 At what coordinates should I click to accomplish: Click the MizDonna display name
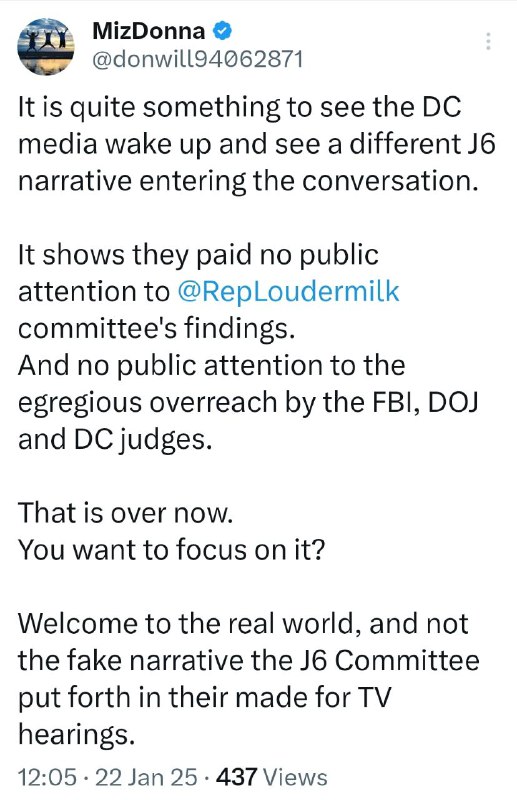click(x=149, y=32)
